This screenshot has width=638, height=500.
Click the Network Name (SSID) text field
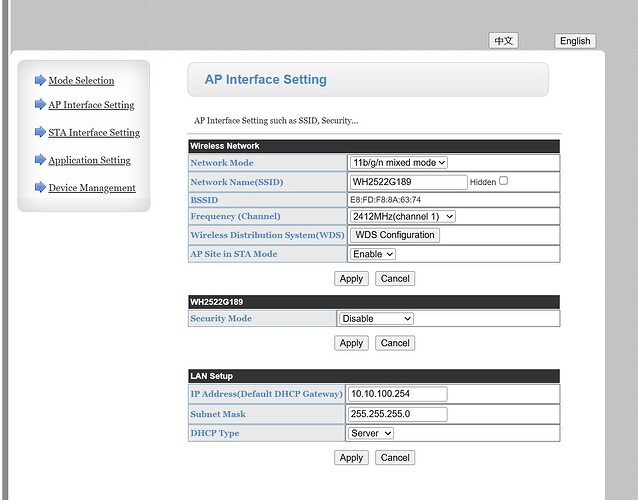pos(408,182)
